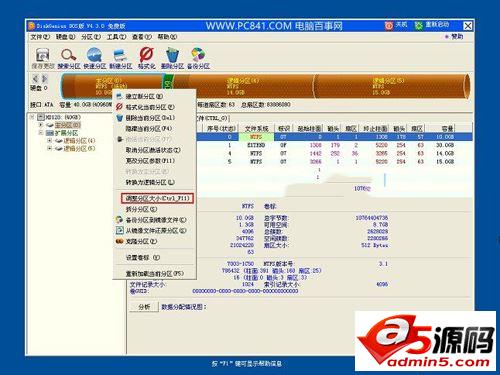Image resolution: width=500 pixels, height=375 pixels.
Task: Click the 文件系统 column header
Action: point(256,128)
